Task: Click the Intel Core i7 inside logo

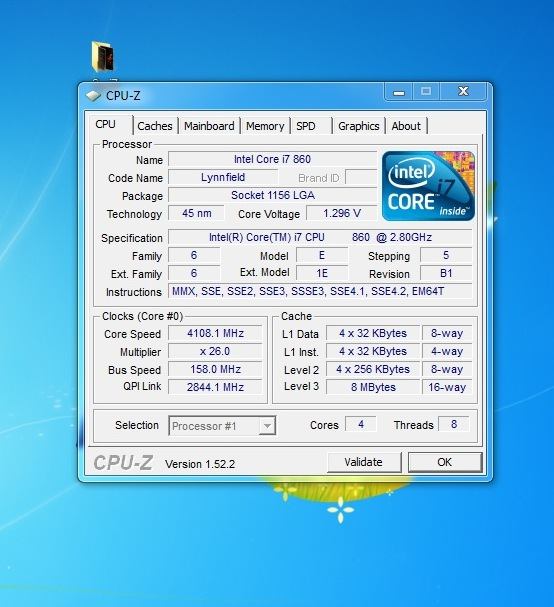Action: coord(428,186)
